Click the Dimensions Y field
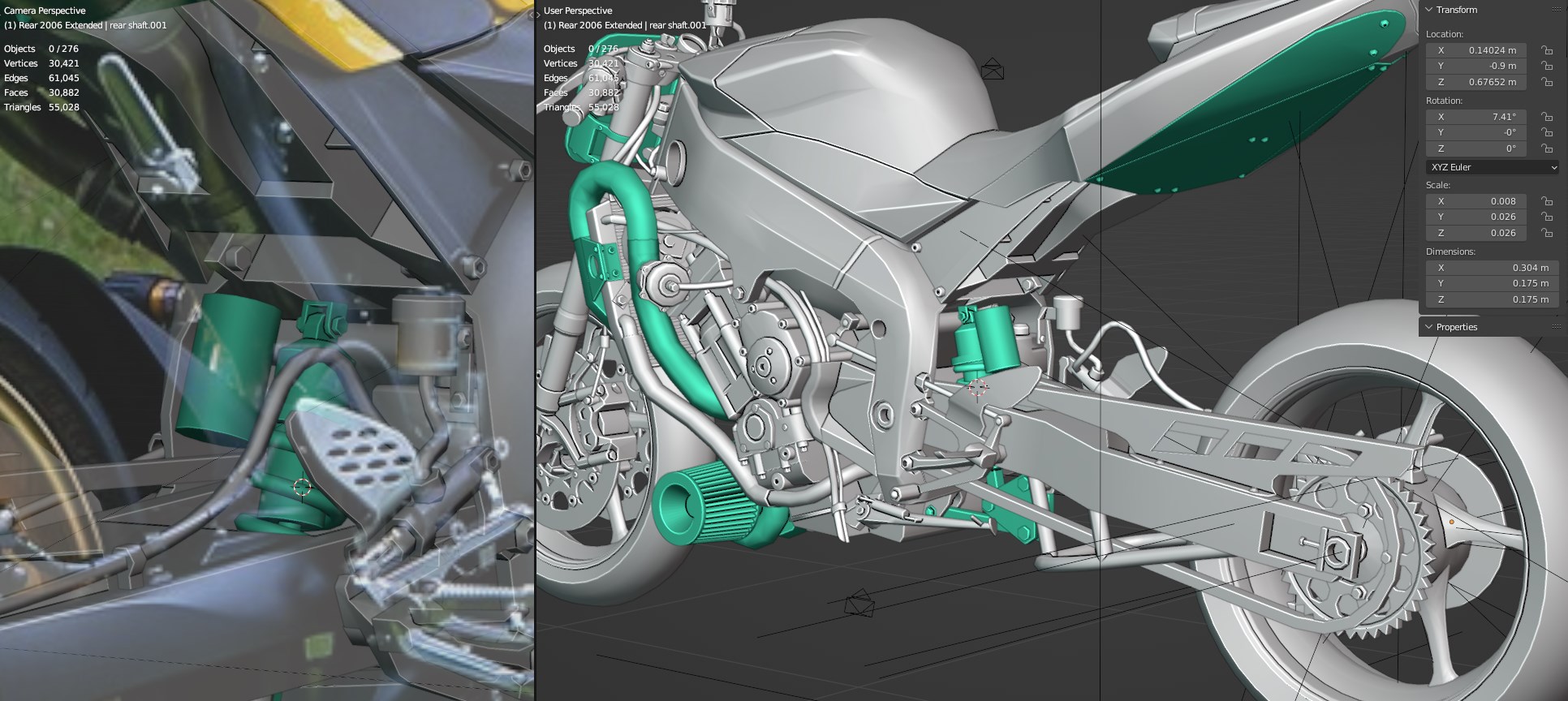 click(1493, 283)
